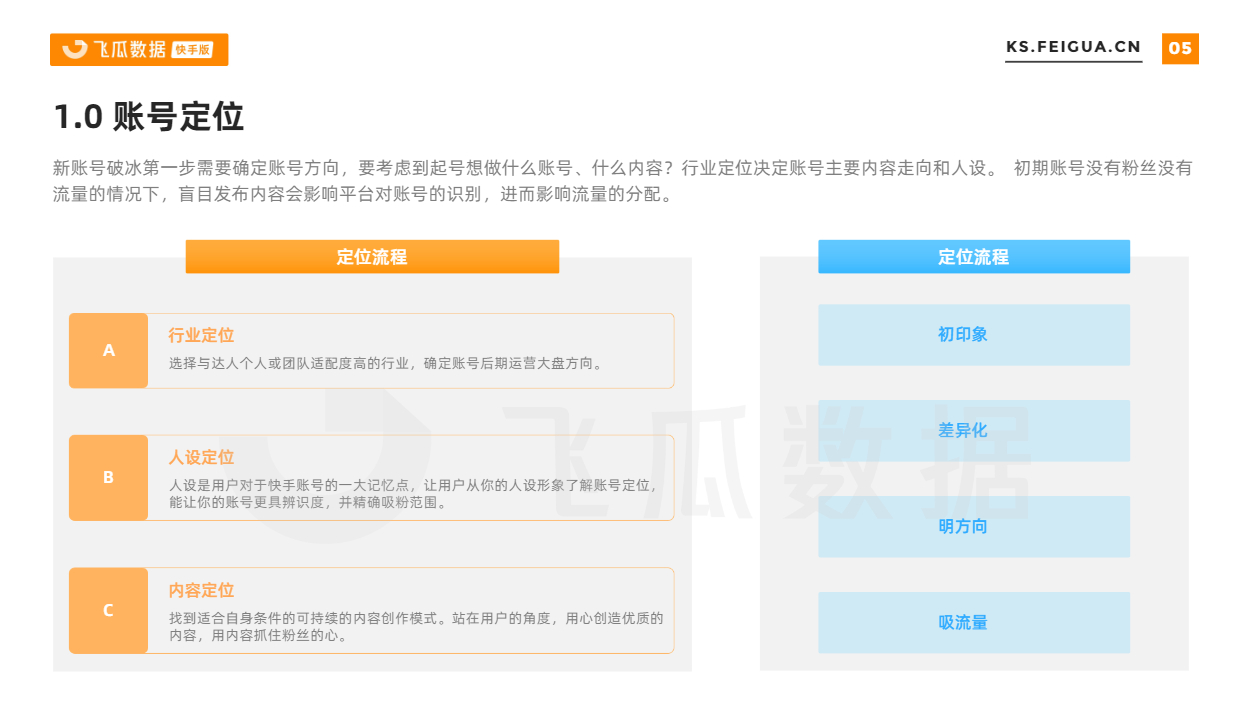Screen dimensions: 1250x703
Task: Select the orange A block
Action: pyautogui.click(x=108, y=350)
